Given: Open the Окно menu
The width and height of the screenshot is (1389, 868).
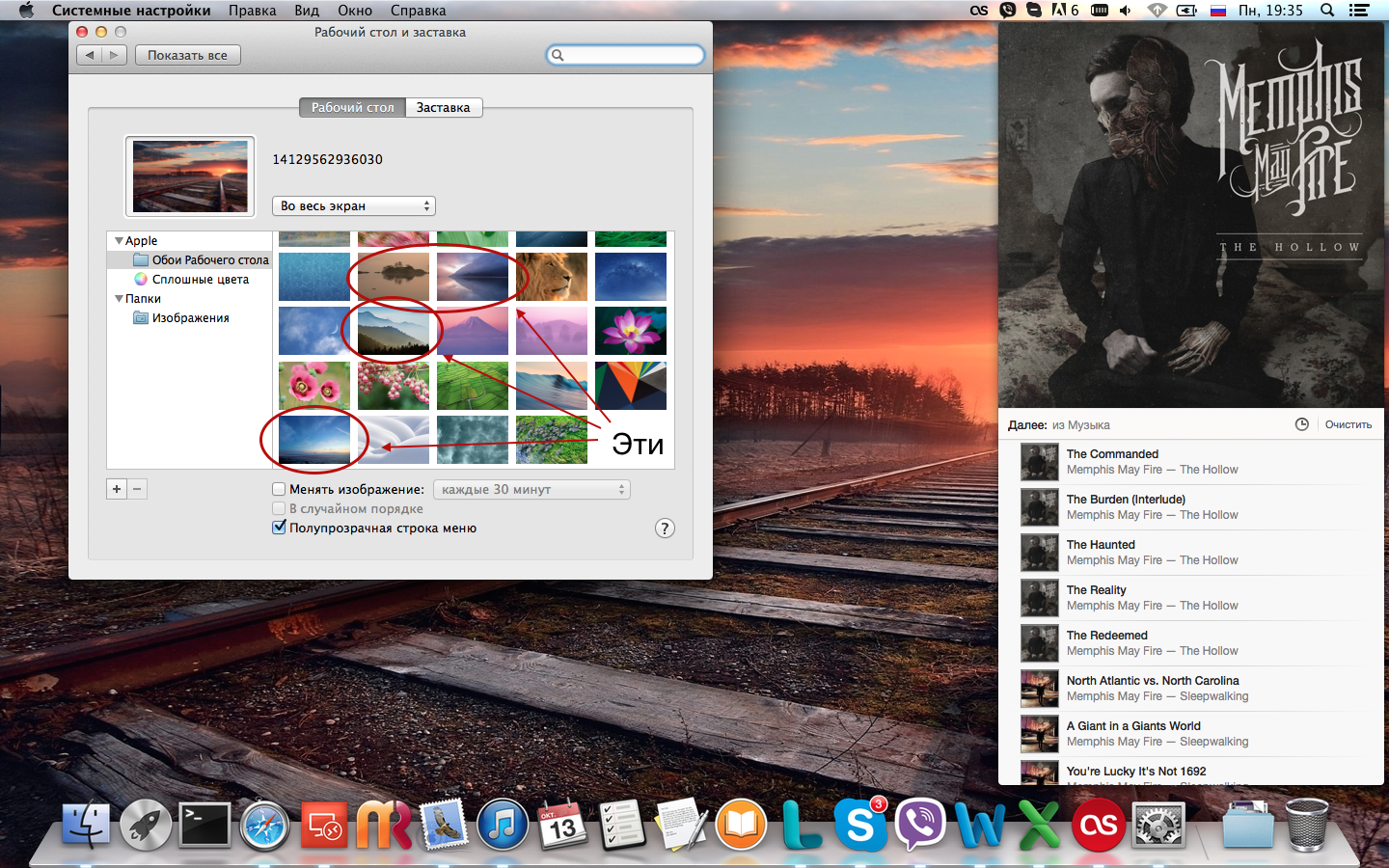Looking at the screenshot, I should 355,11.
